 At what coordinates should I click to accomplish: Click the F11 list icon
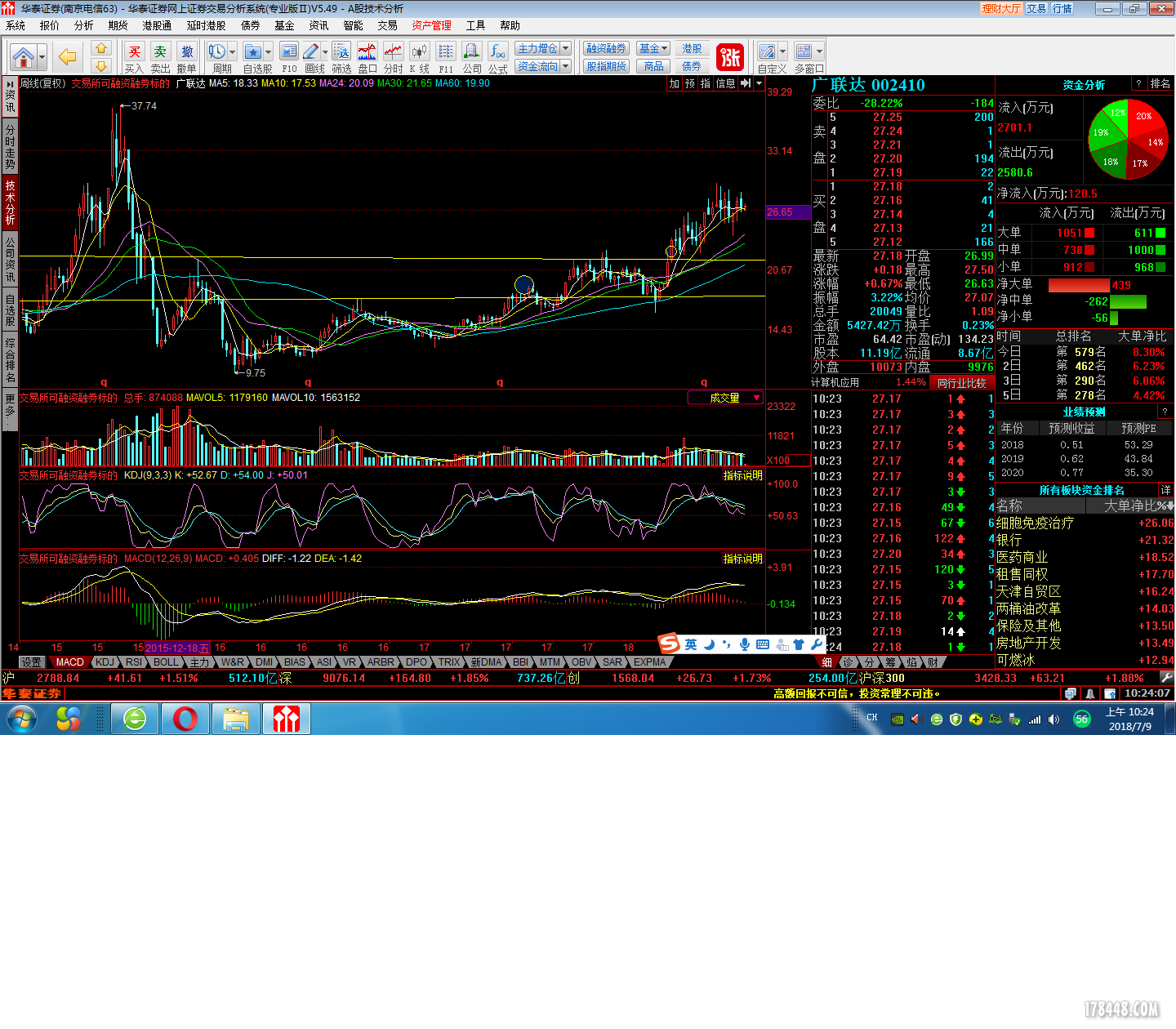coord(446,52)
